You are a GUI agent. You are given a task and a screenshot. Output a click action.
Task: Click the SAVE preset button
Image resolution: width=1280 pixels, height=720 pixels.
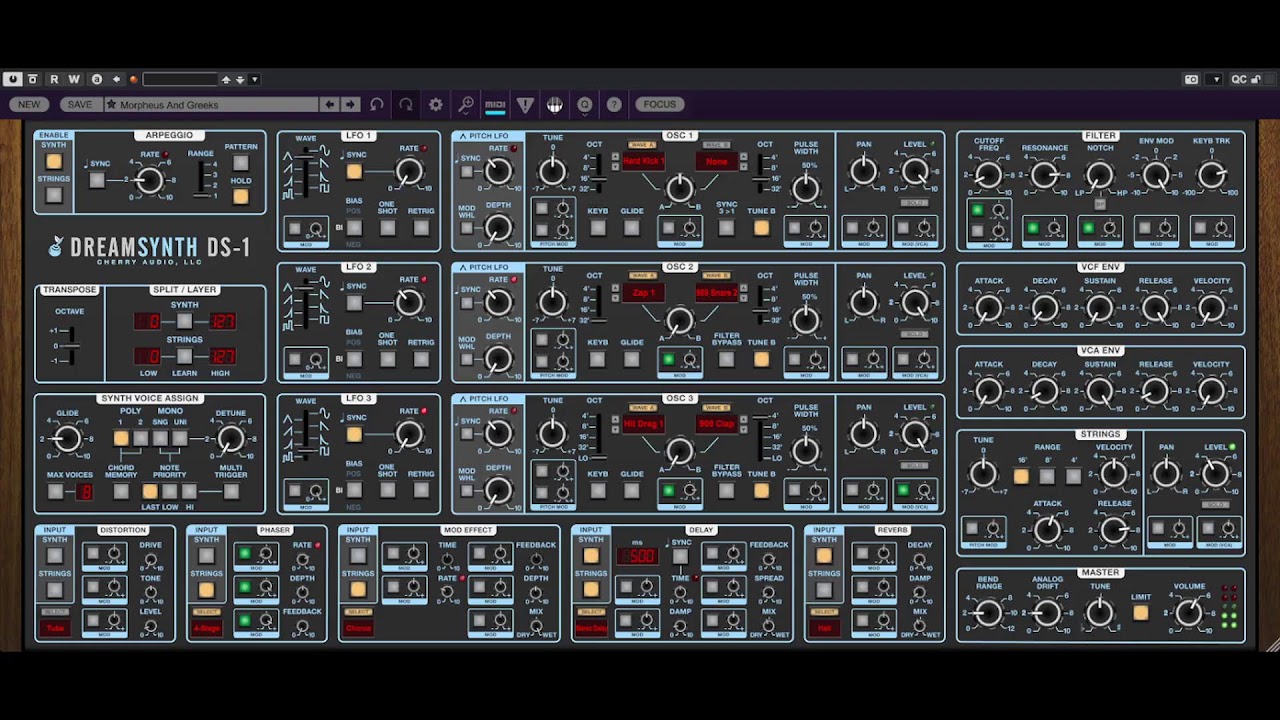point(79,104)
